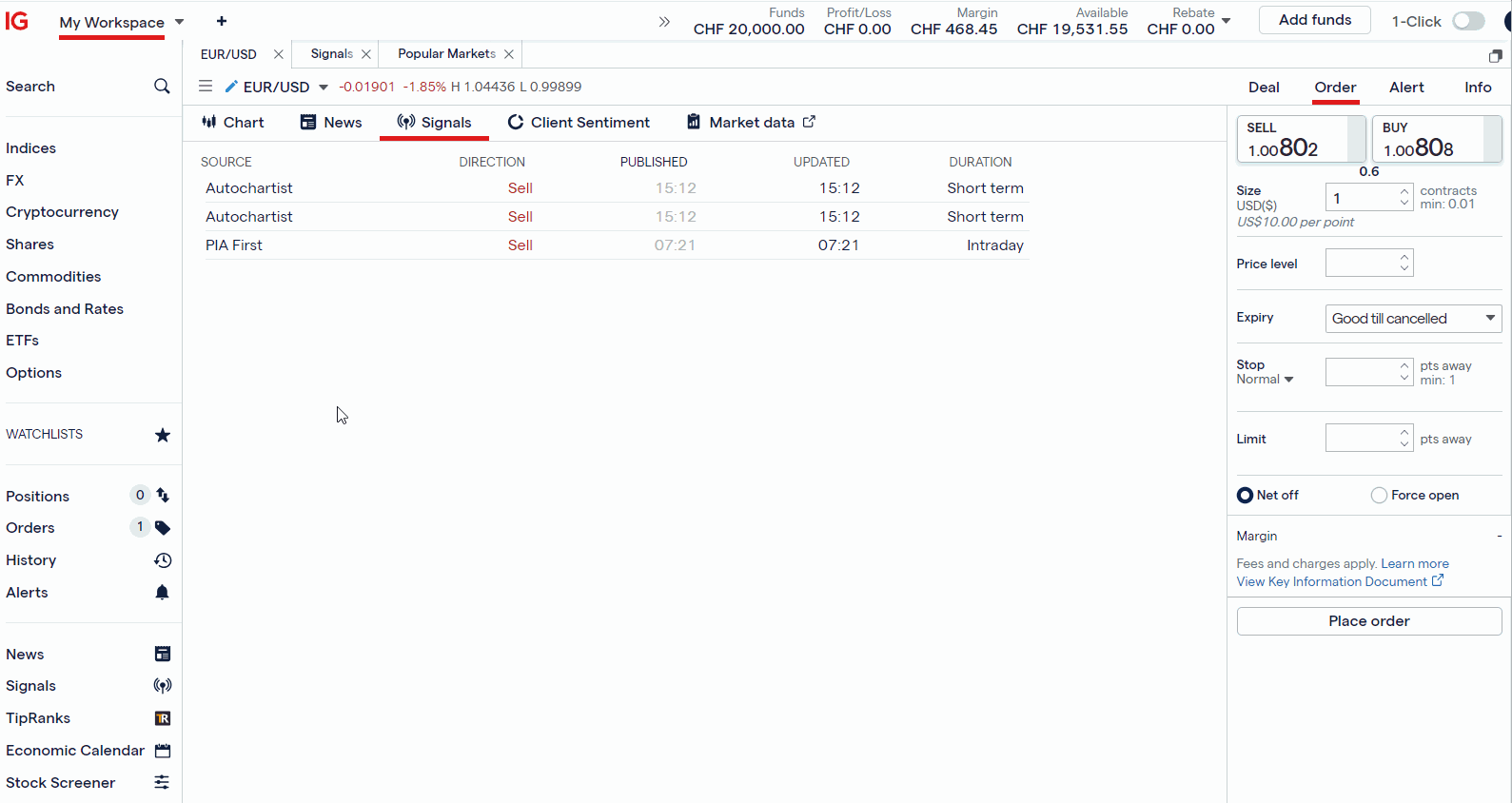Click the Signals broadcast icon in sidebar
The image size is (1512, 803).
pyautogui.click(x=163, y=686)
